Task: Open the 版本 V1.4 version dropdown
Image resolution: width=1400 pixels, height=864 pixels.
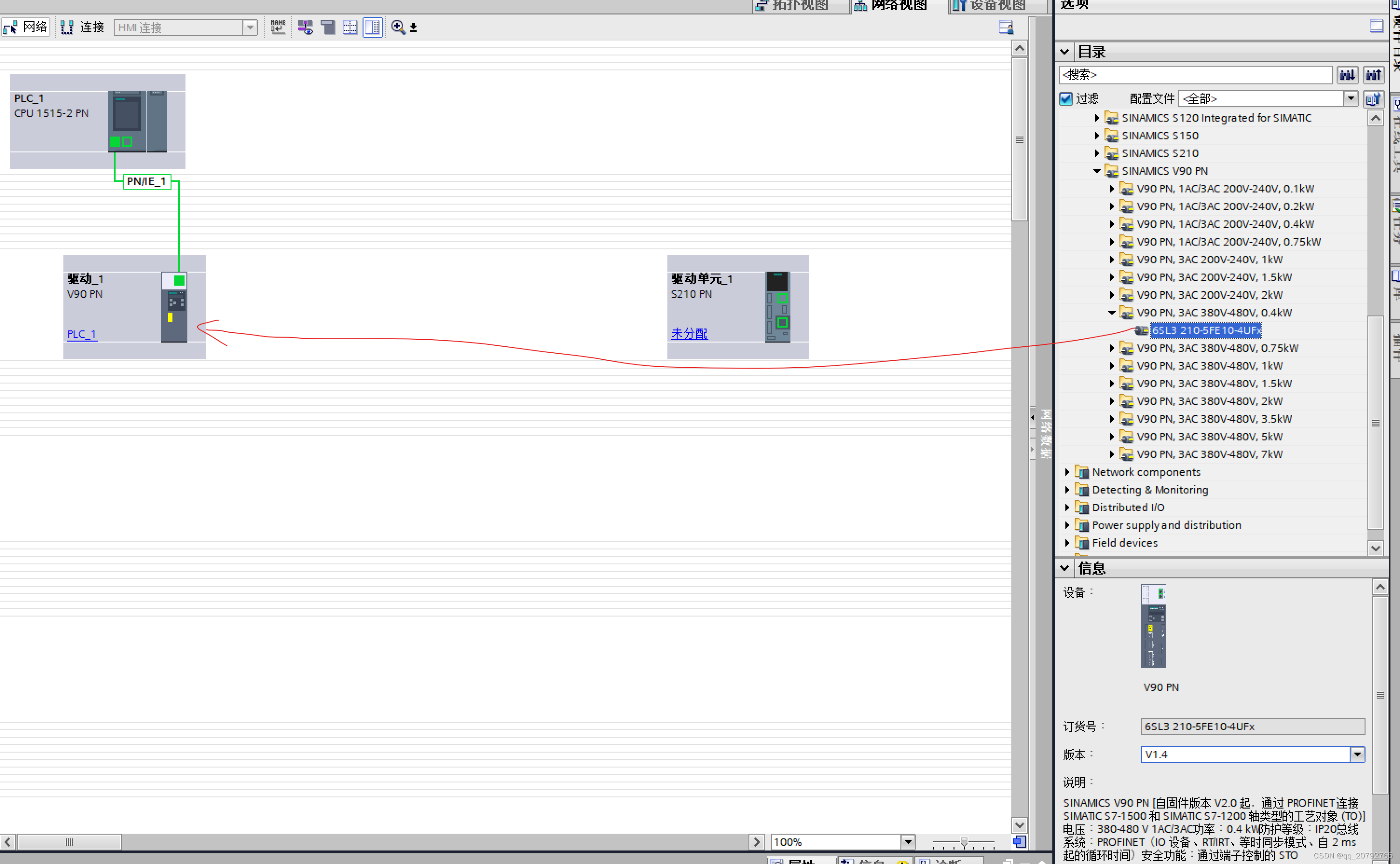Action: [x=1357, y=754]
